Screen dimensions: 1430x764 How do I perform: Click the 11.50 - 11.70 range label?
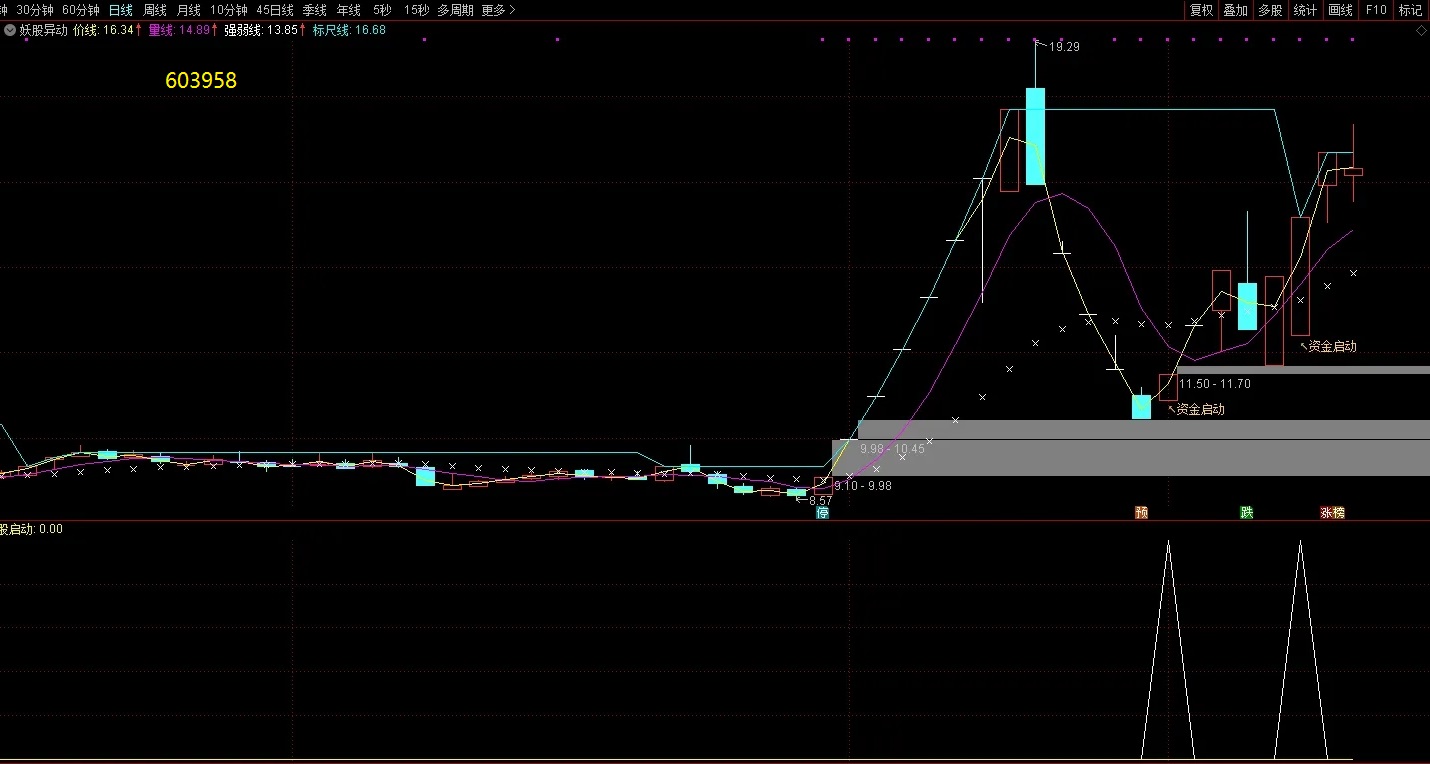(x=1215, y=384)
